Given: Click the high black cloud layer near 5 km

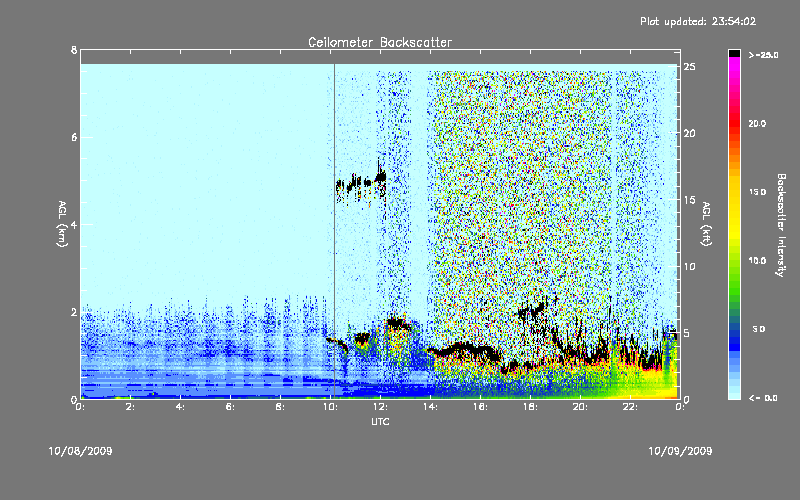Looking at the screenshot, I should (361, 182).
